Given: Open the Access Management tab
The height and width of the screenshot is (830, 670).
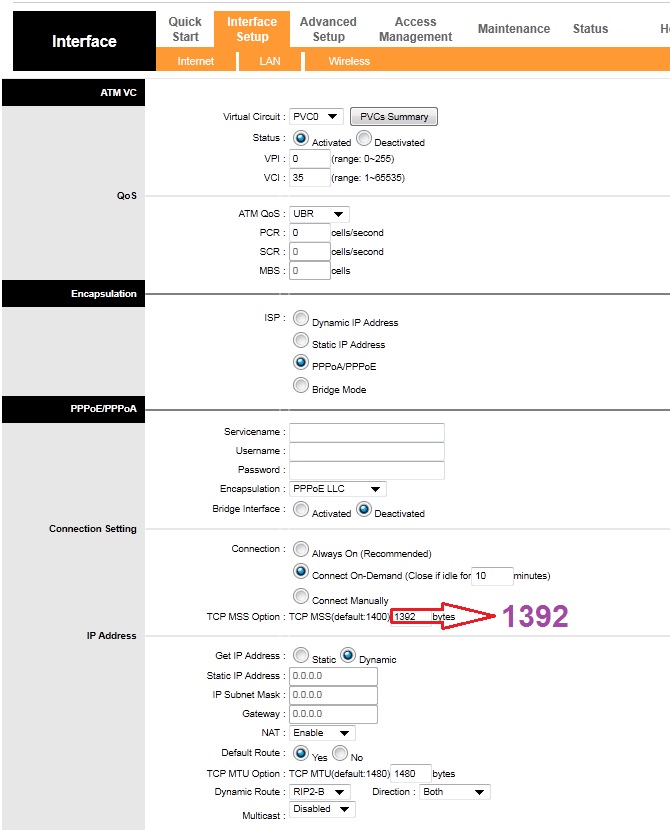Looking at the screenshot, I should point(415,29).
